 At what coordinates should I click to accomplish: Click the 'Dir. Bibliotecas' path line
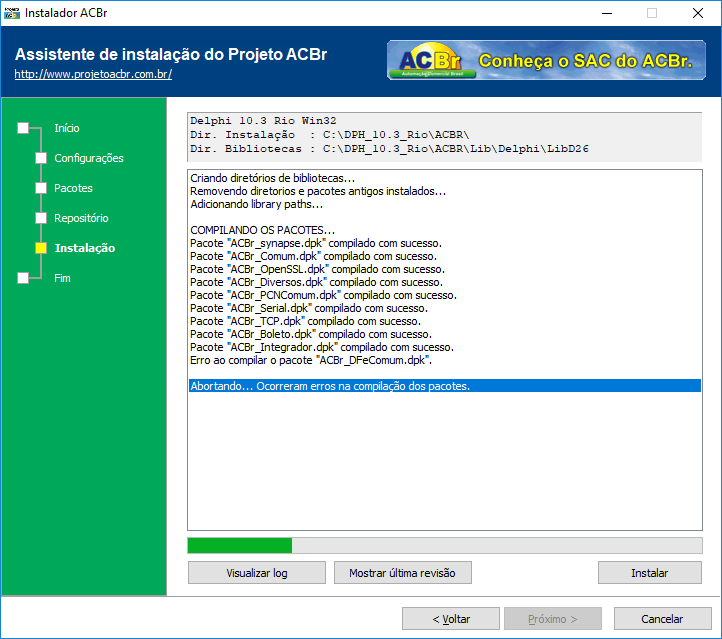click(x=390, y=148)
